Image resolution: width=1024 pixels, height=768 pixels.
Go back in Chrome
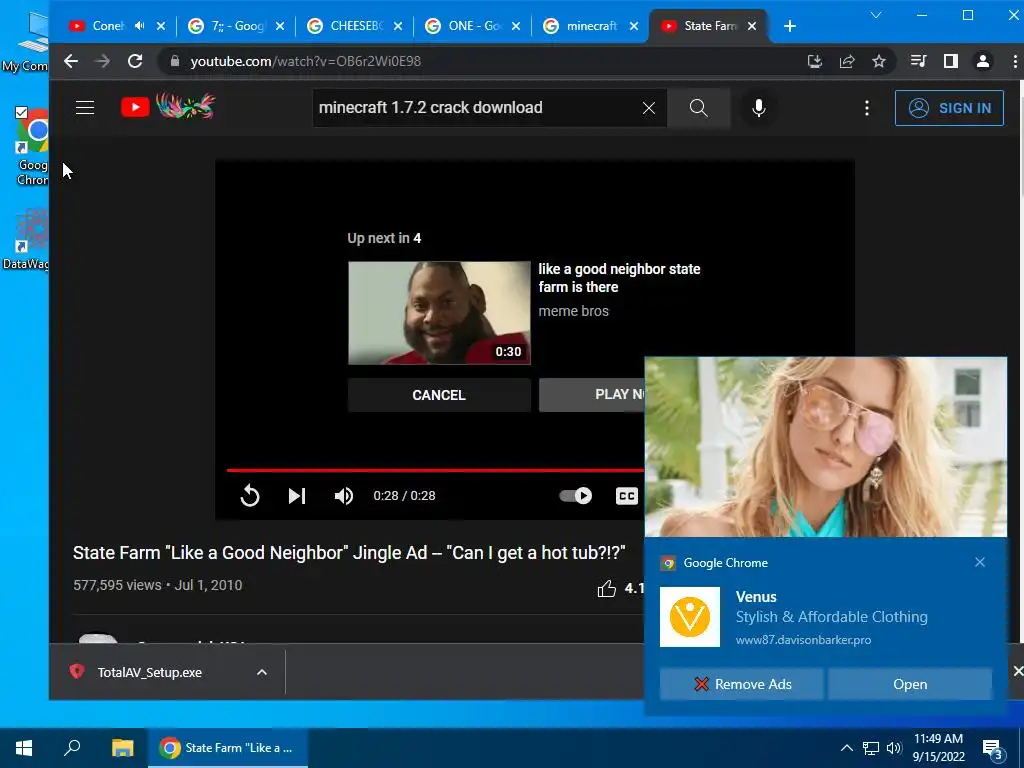[x=71, y=61]
